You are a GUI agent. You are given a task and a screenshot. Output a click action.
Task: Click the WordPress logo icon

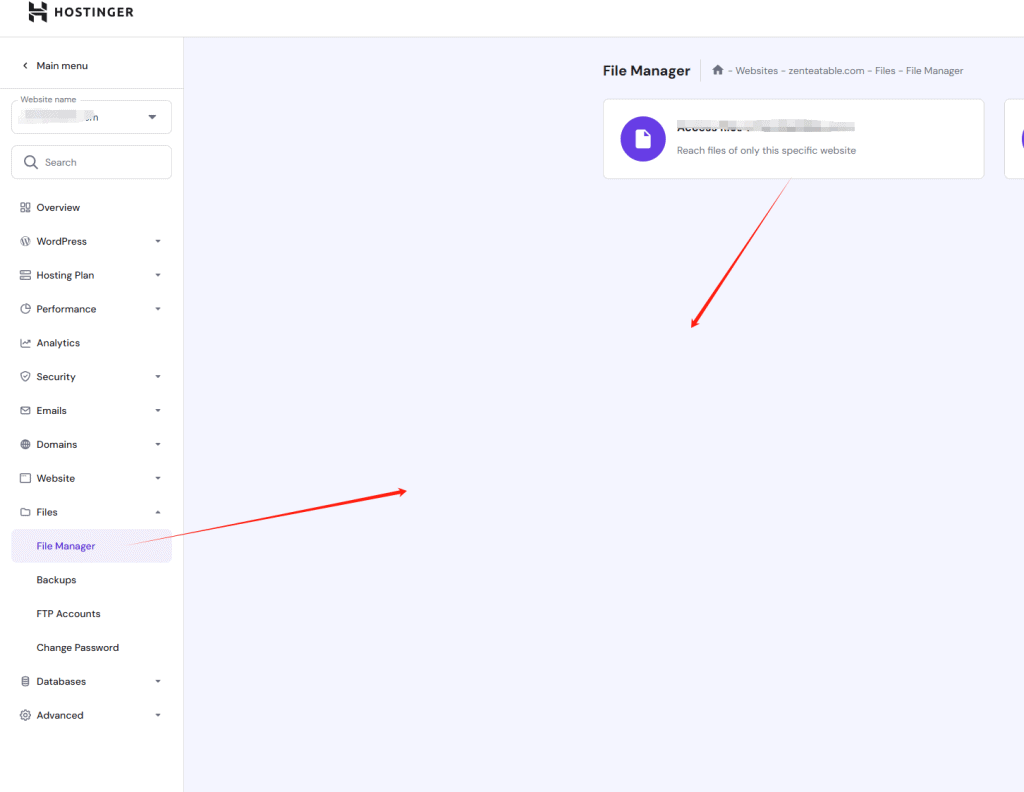click(x=25, y=242)
